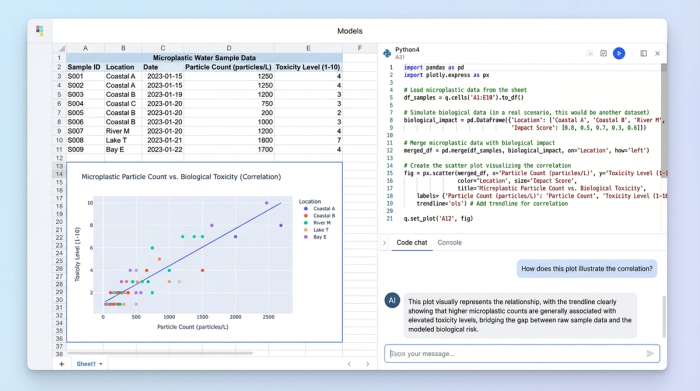This screenshot has width=700, height=391.
Task: Click code line 21 q.set_plot
Action: (438, 219)
